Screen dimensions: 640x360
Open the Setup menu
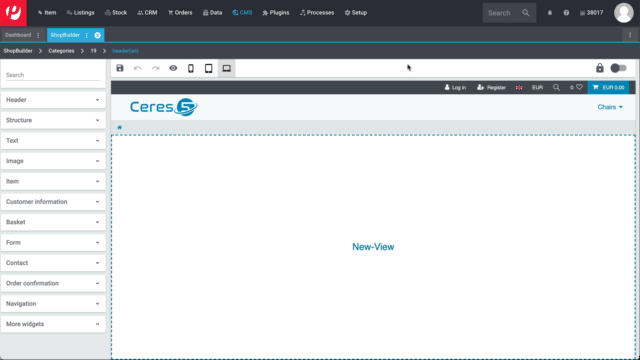click(356, 13)
